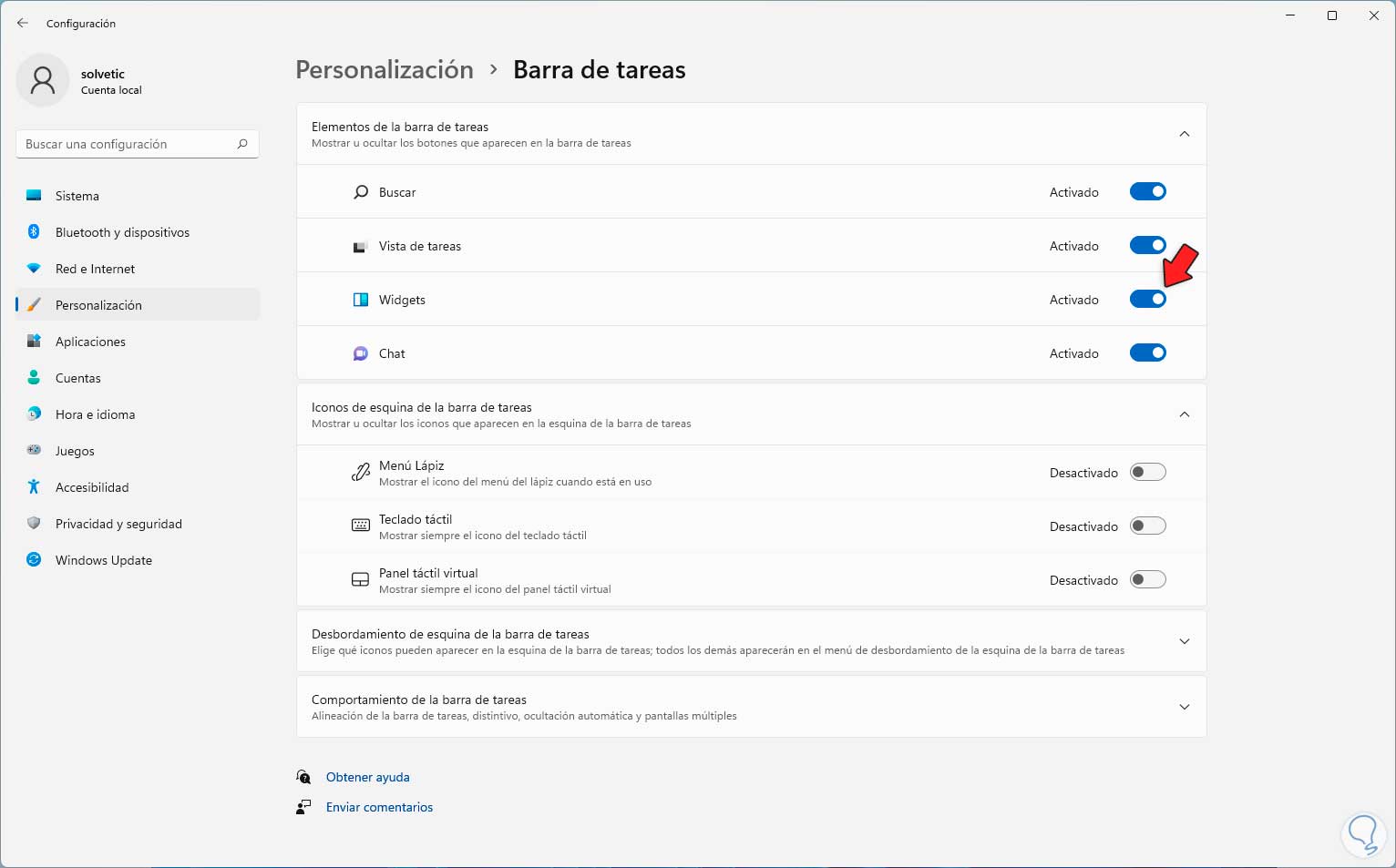Enable the Teclado táctil toggle
This screenshot has height=868, width=1396.
coord(1147,526)
